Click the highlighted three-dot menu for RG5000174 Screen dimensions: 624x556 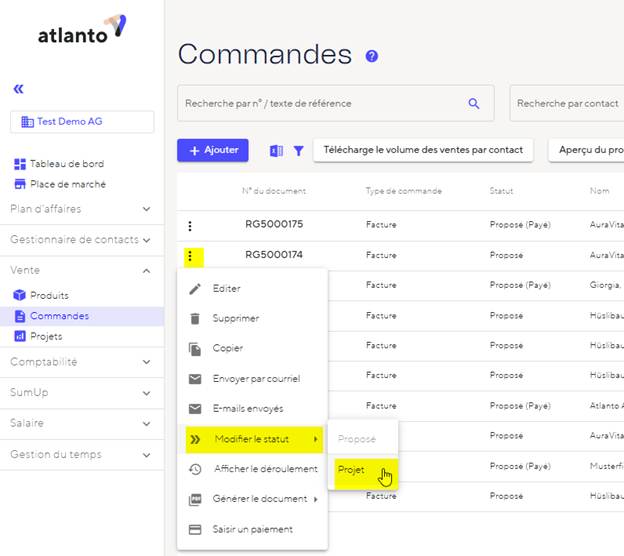(x=190, y=256)
